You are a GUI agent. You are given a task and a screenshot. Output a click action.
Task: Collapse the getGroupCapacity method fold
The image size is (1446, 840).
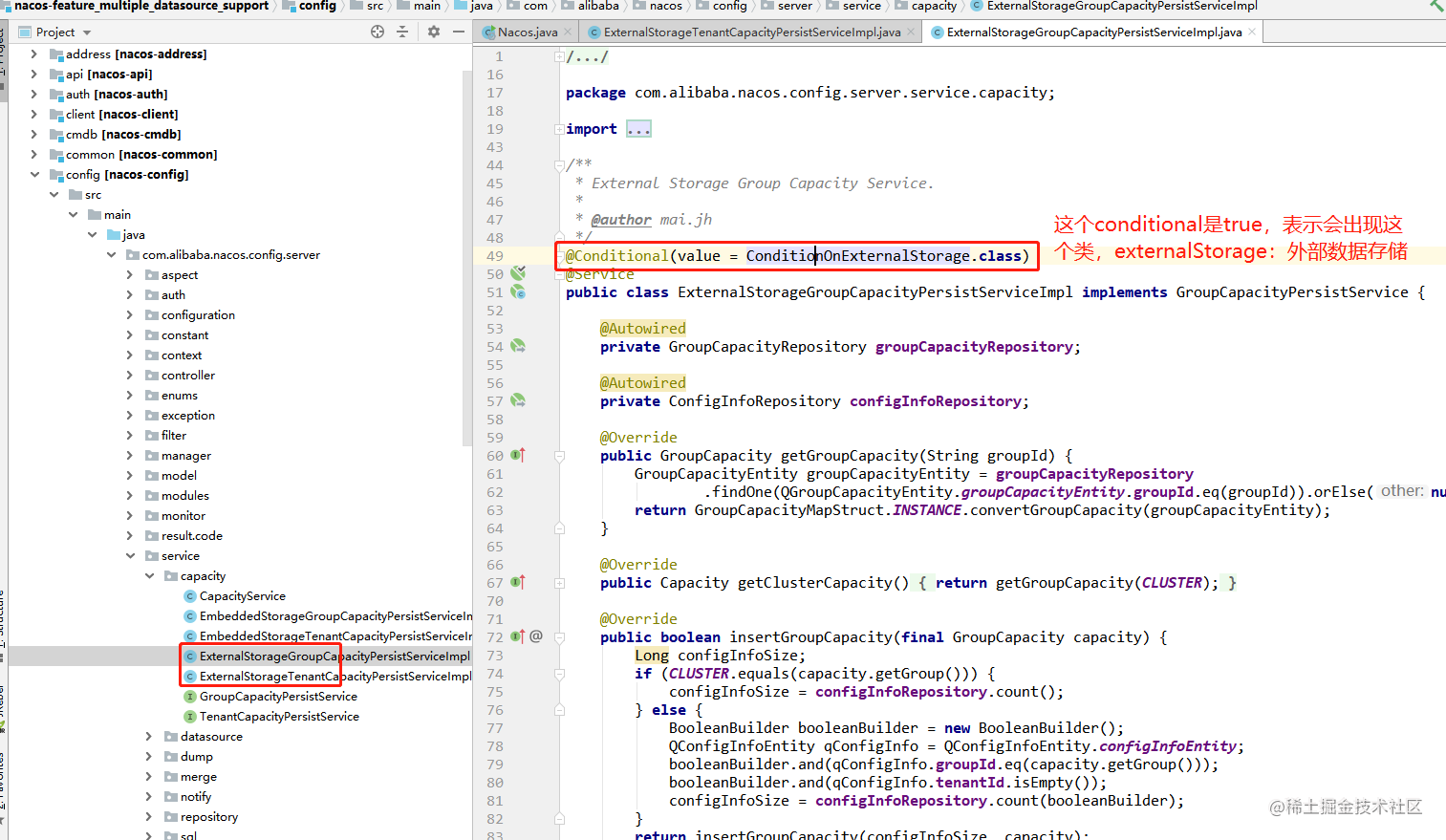tap(559, 456)
